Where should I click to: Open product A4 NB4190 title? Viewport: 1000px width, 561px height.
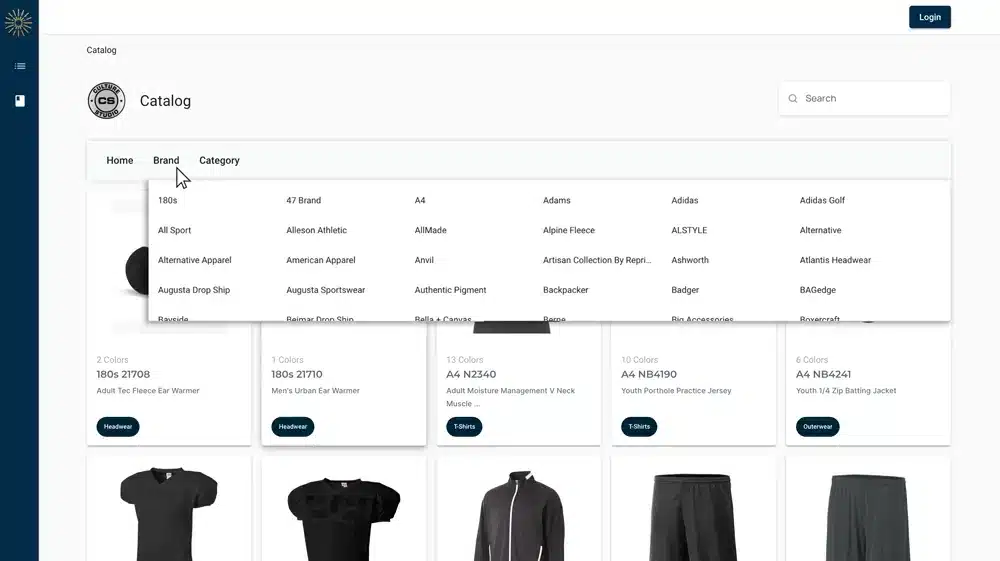[649, 374]
